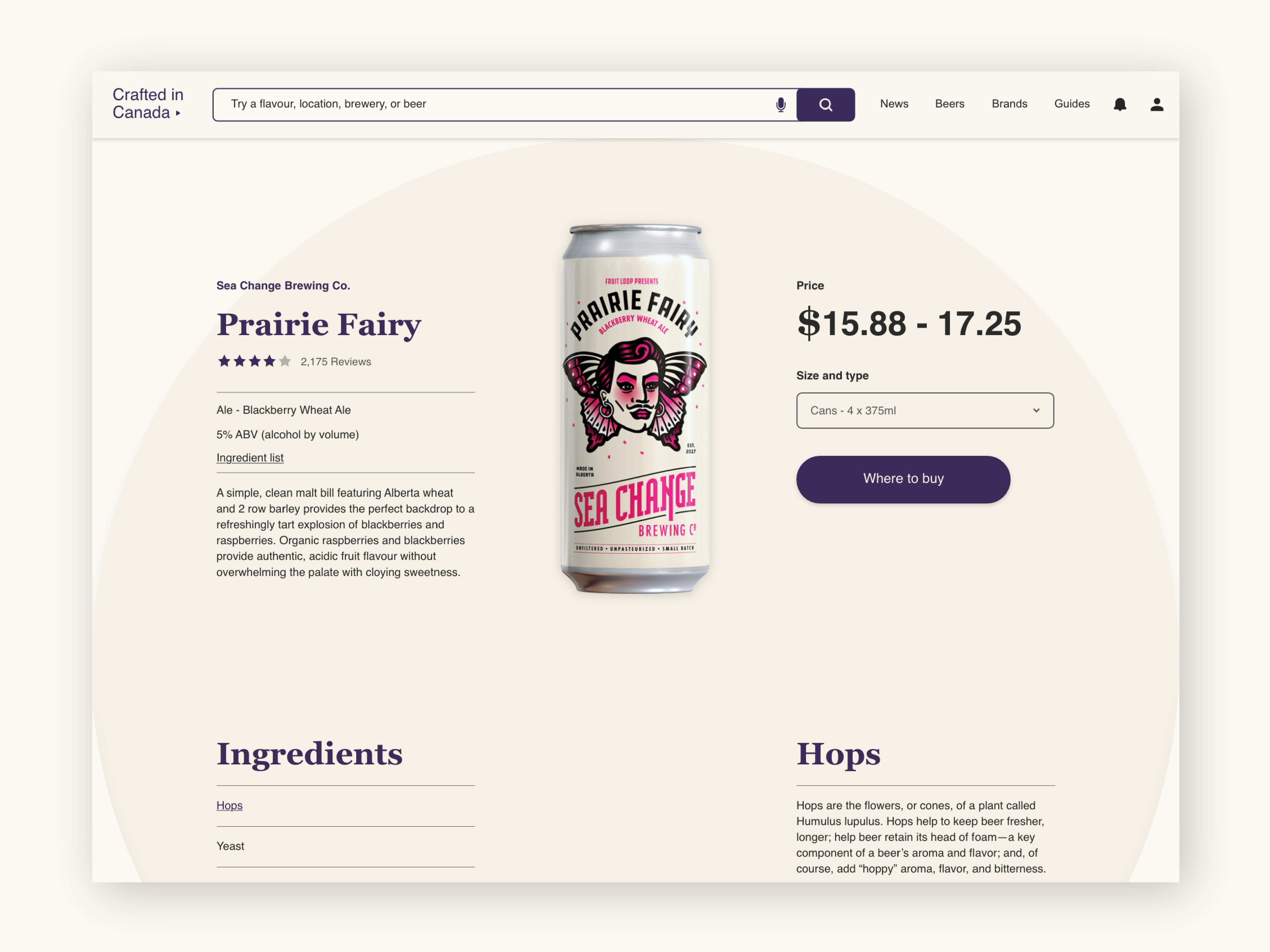The image size is (1270, 952).
Task: Click the Where to buy button
Action: [x=903, y=479]
